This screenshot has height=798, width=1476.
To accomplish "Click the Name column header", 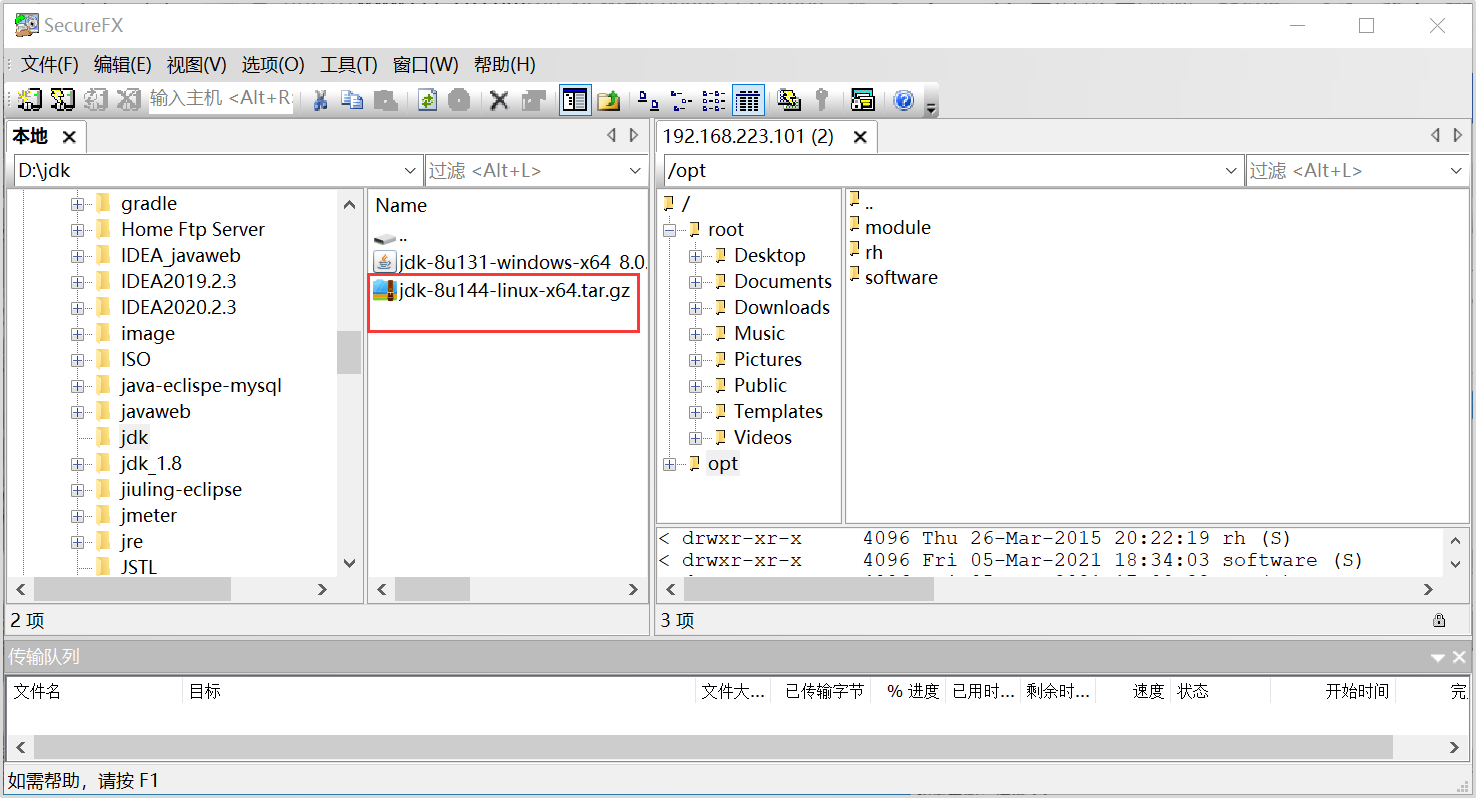I will 401,205.
